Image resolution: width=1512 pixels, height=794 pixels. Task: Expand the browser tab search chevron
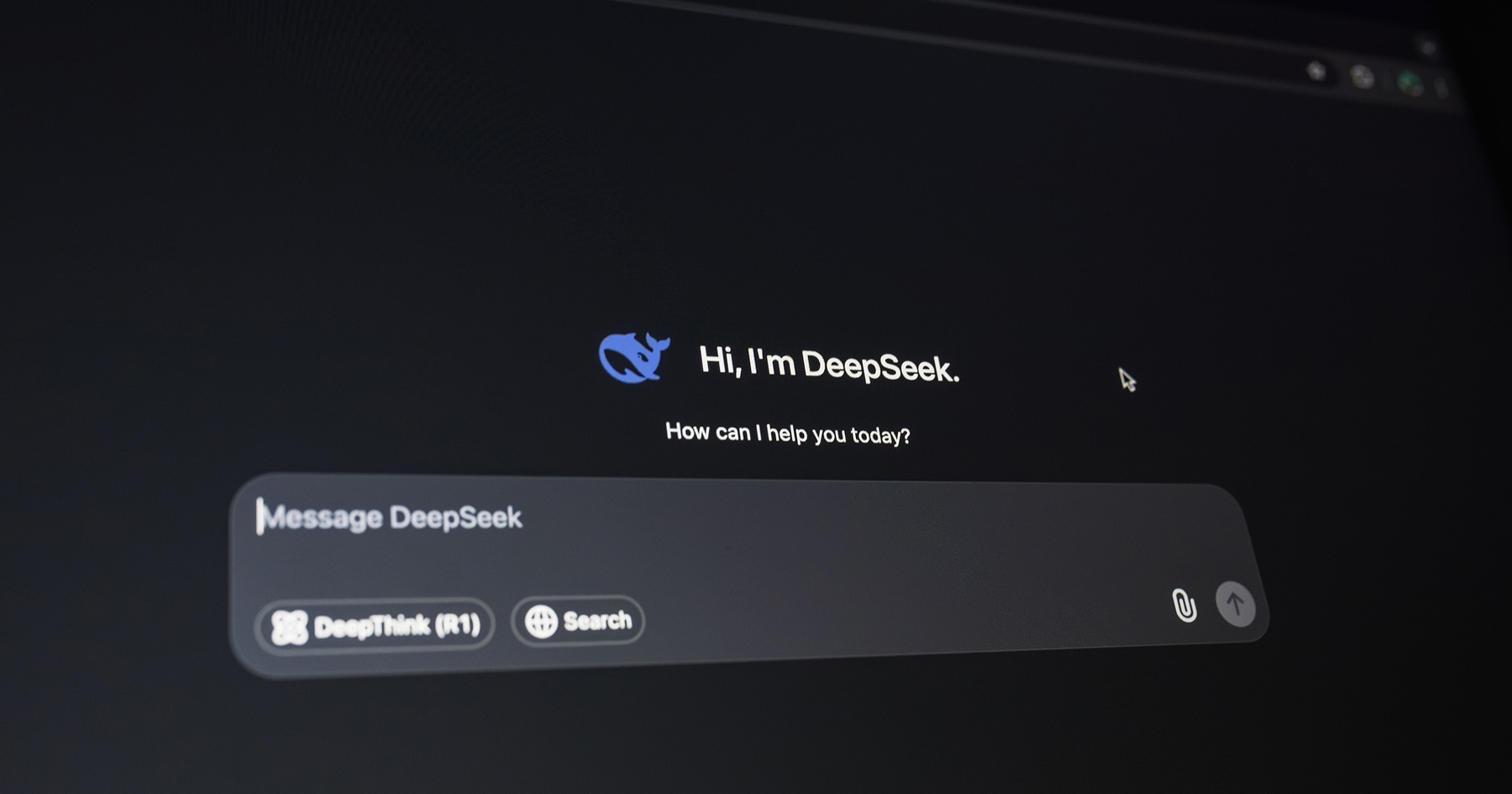click(x=1426, y=47)
